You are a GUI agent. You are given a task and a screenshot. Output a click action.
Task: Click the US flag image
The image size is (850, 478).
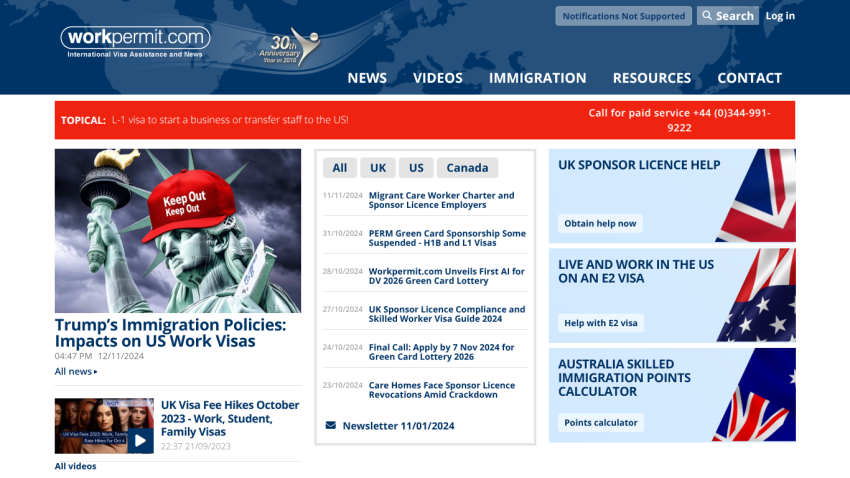point(757,295)
